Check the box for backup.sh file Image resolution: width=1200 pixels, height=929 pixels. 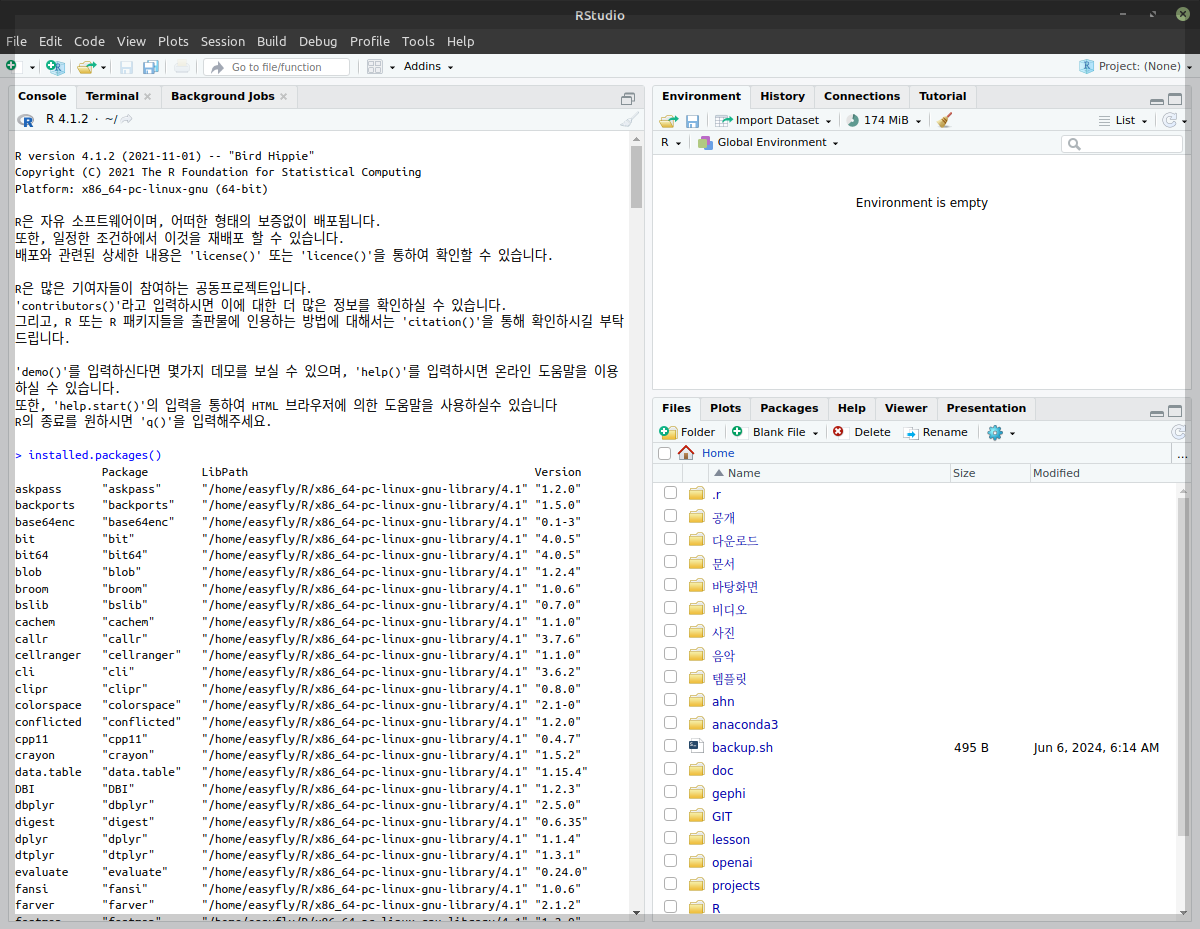click(670, 746)
